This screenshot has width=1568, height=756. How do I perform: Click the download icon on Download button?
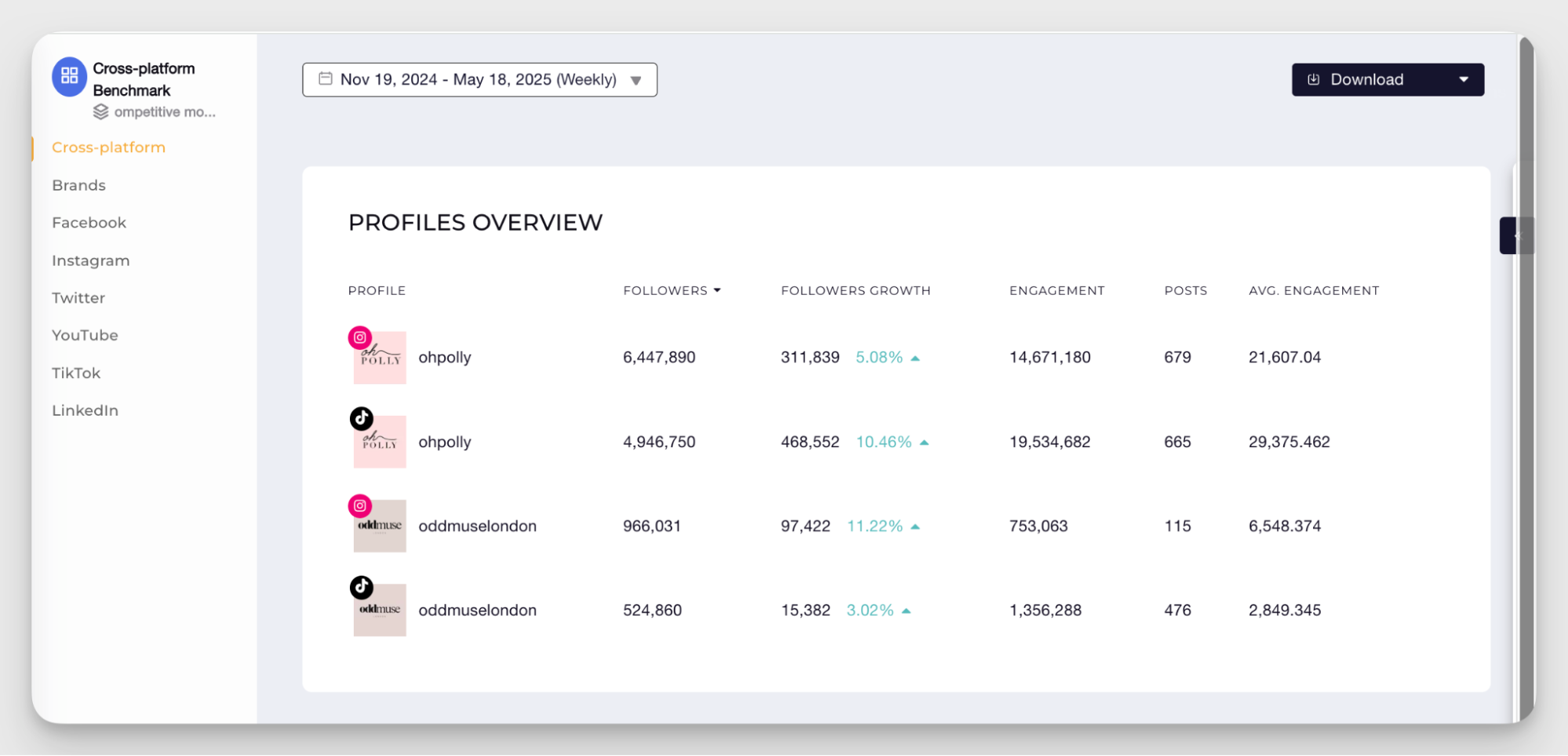click(x=1314, y=79)
